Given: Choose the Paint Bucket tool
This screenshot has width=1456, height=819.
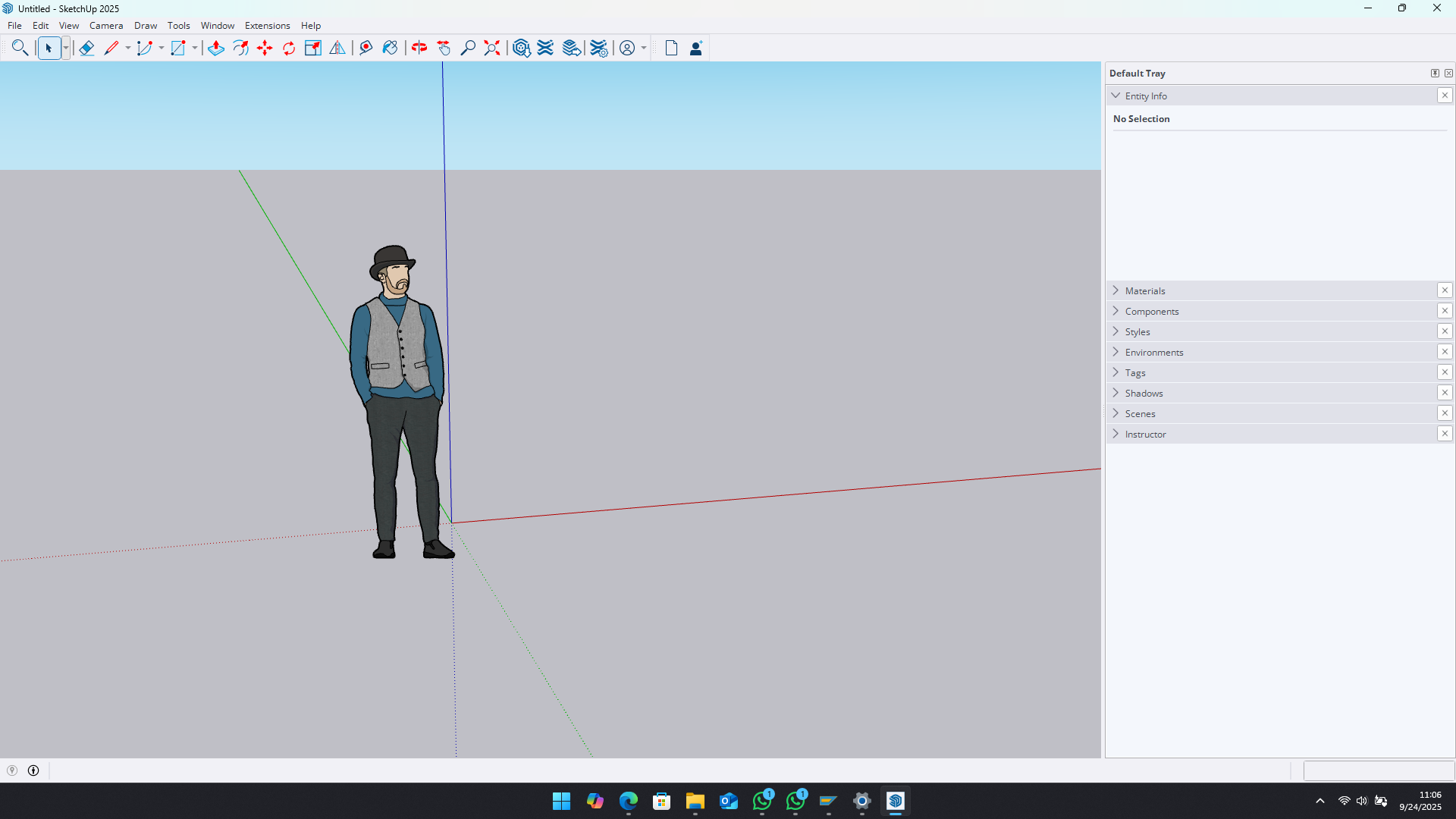Looking at the screenshot, I should point(390,49).
